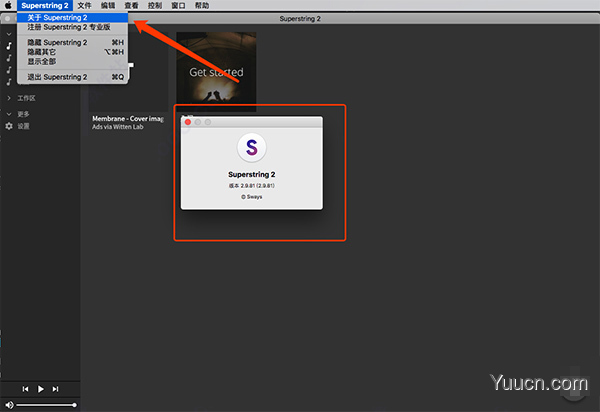Image resolution: width=600 pixels, height=412 pixels.
Task: Click the Superstring 2 menu bar title
Action: pyautogui.click(x=45, y=5)
